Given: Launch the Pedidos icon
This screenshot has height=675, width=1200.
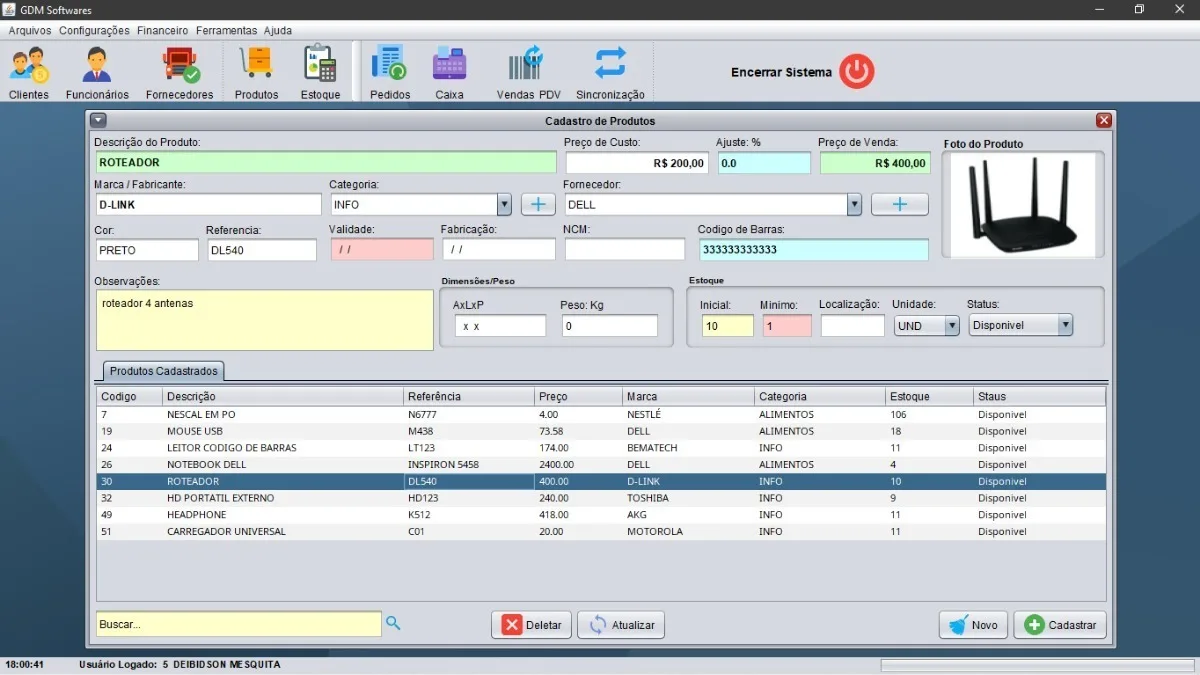Looking at the screenshot, I should (389, 64).
